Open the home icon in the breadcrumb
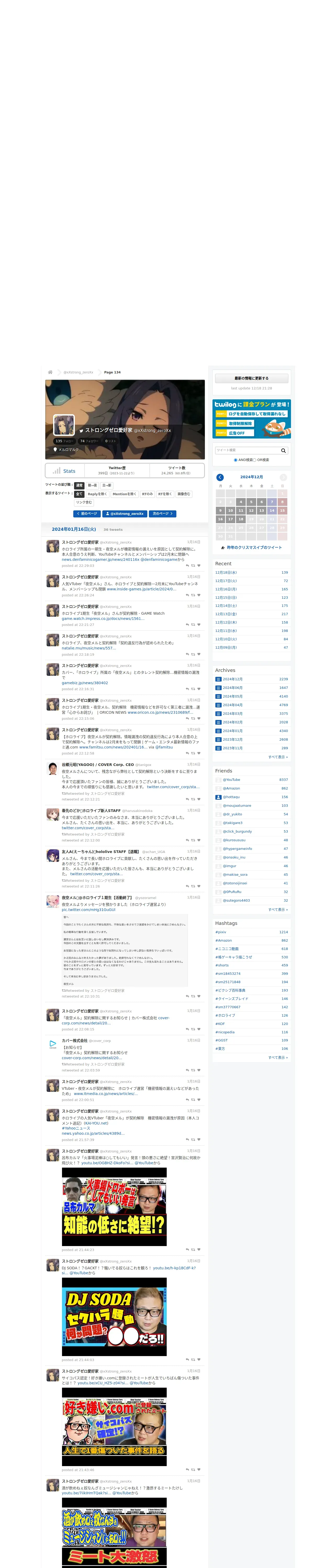Screen dimensions: 336x1568 click(50, 372)
